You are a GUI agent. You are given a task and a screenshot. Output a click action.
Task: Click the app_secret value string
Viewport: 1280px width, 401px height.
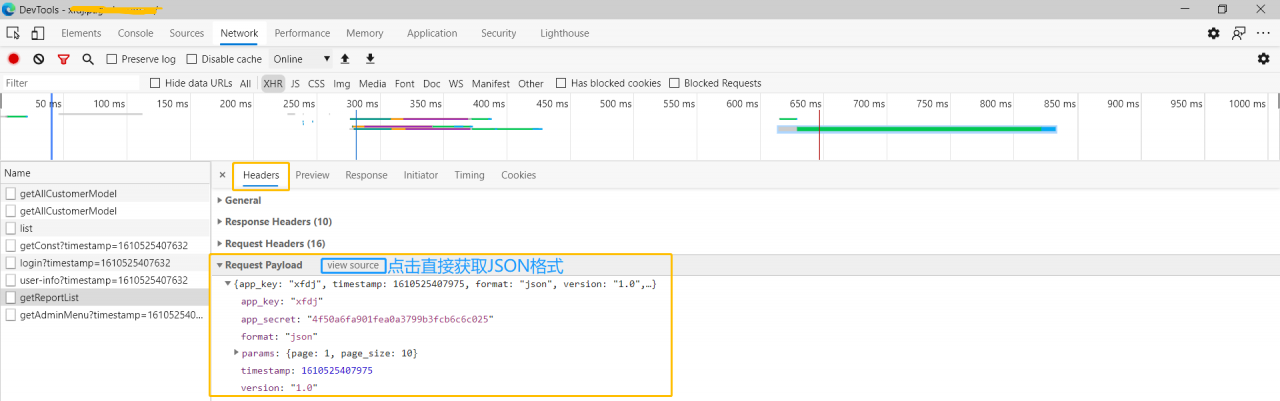(x=400, y=319)
